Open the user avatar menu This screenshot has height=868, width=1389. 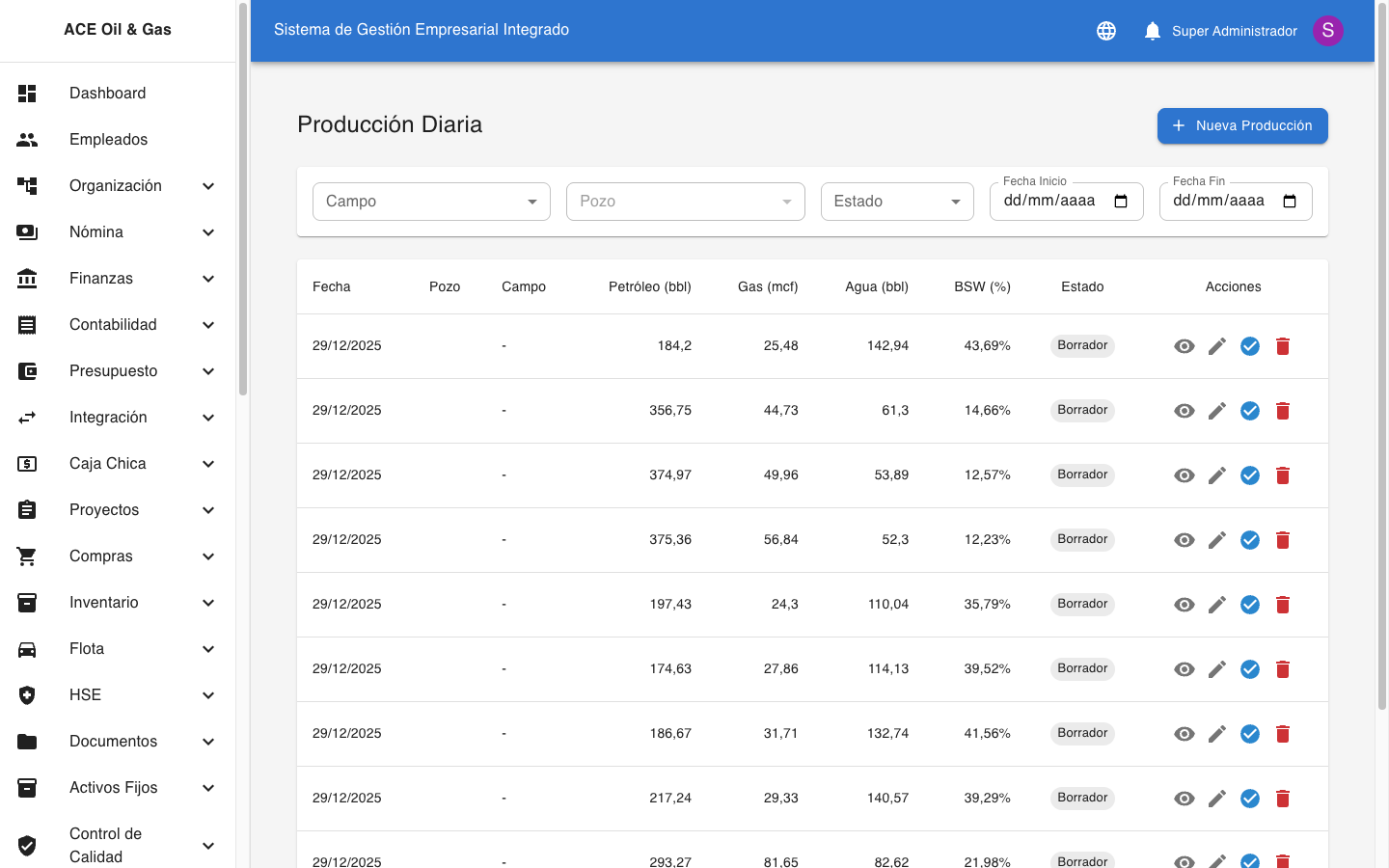point(1327,31)
